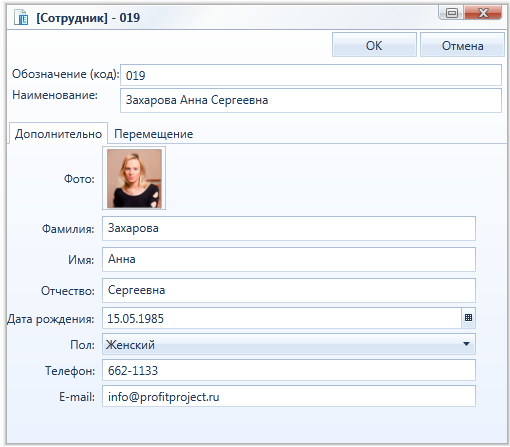This screenshot has height=447, width=510.
Task: Expand the Пол dropdown arrow
Action: tap(466, 344)
